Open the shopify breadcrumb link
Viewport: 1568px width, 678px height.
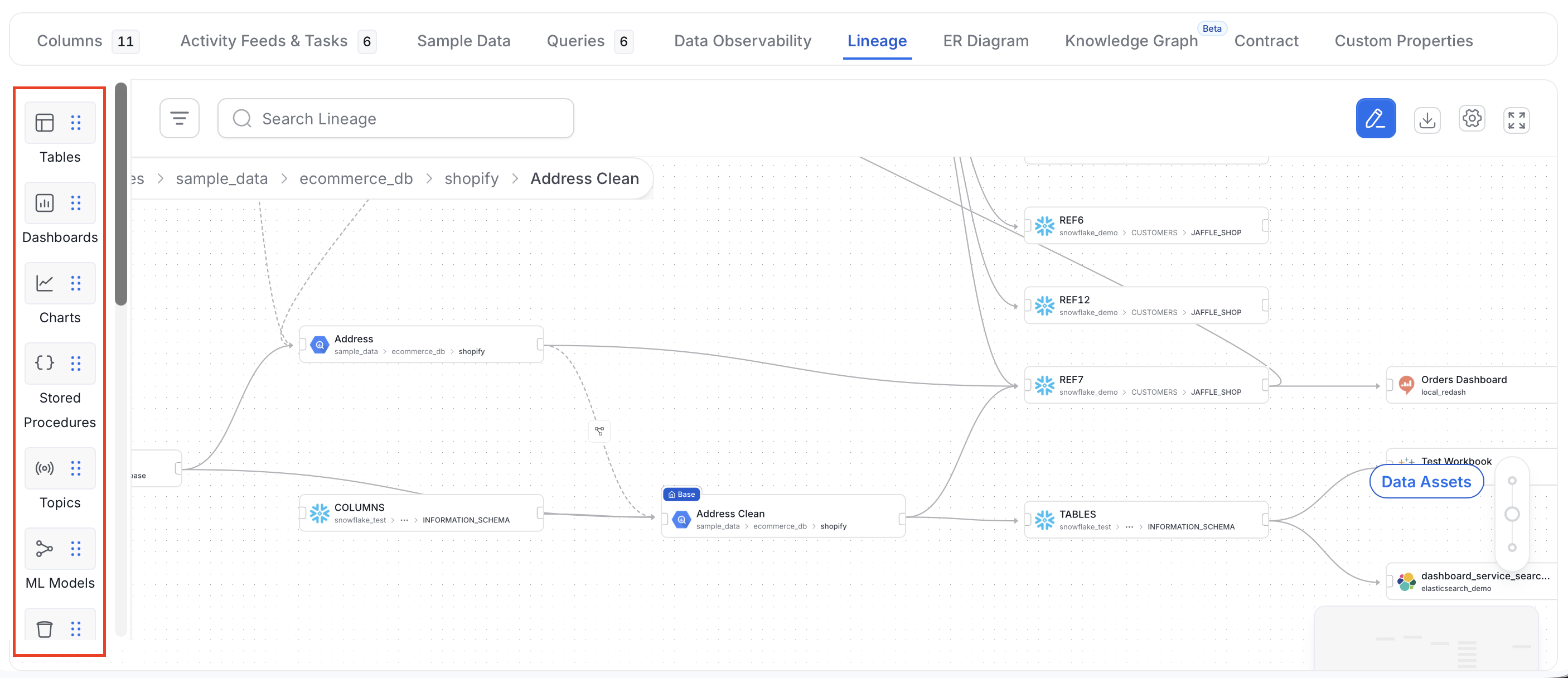471,178
